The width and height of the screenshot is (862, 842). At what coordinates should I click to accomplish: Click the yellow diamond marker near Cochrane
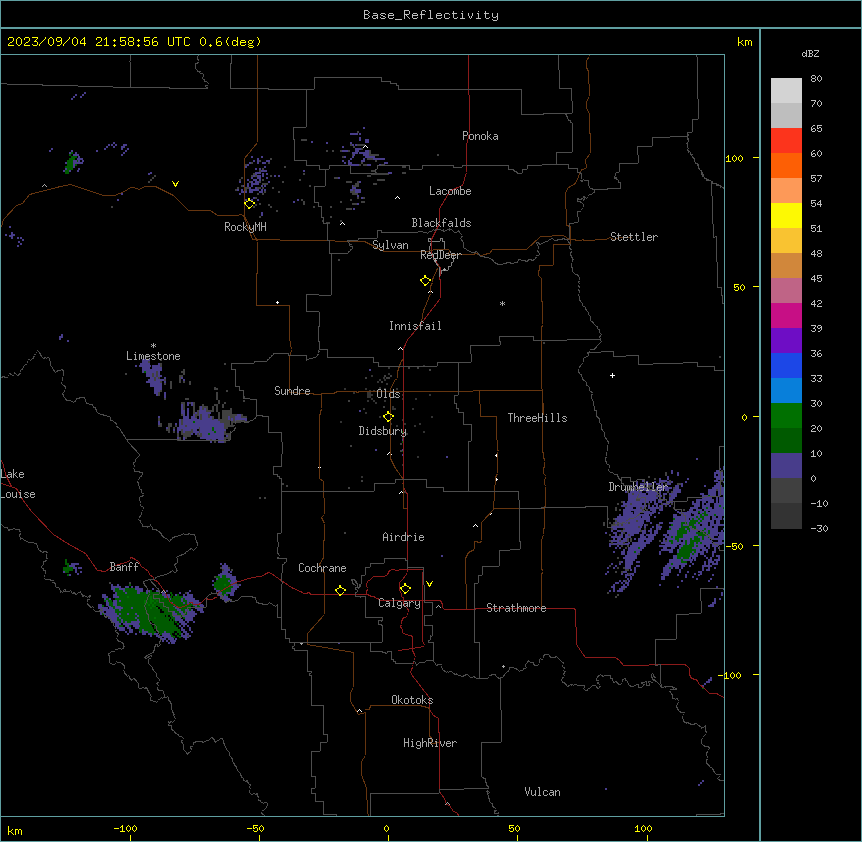point(340,590)
